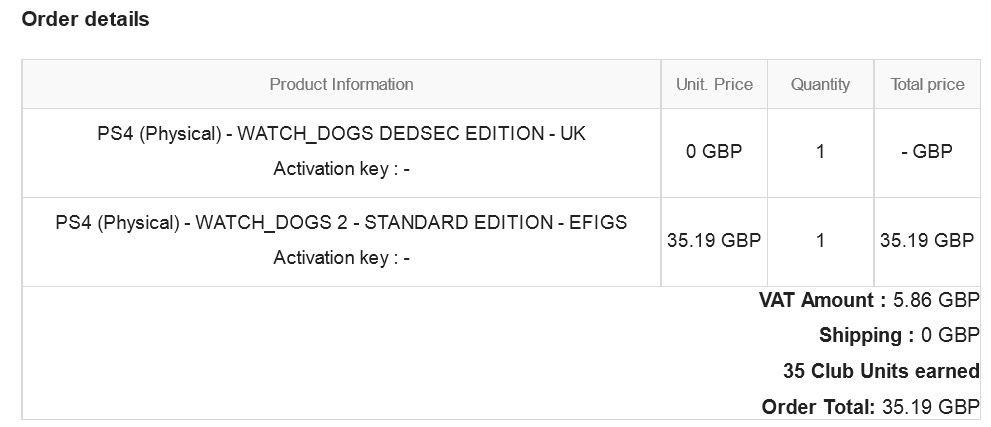Click the Order Total 35.19 GBP line

pos(871,406)
